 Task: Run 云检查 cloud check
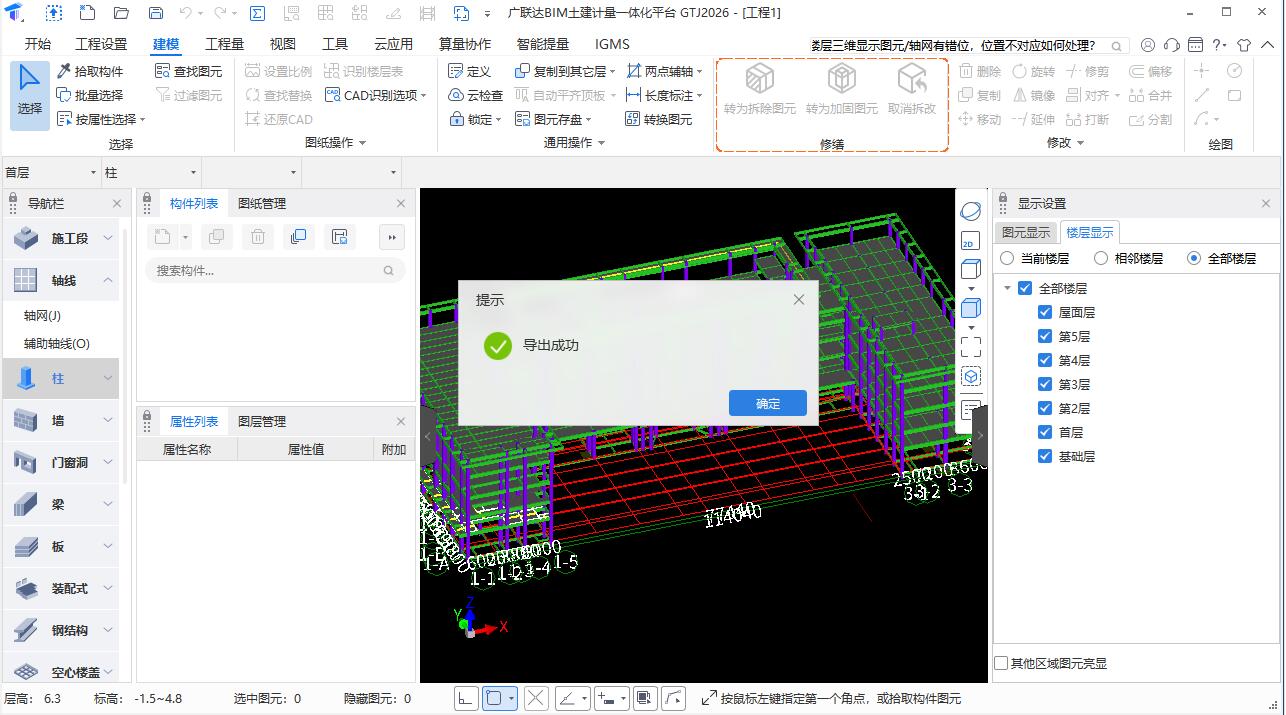(x=476, y=95)
